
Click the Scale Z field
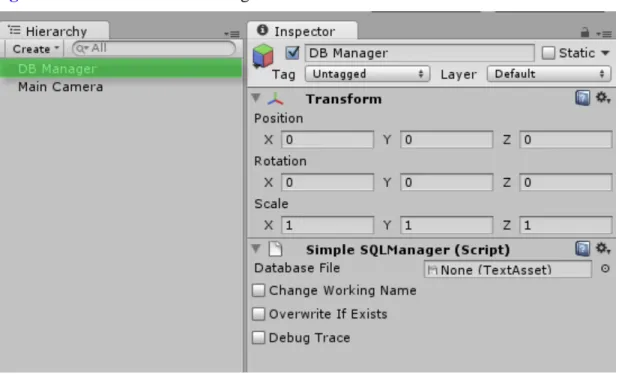[566, 225]
